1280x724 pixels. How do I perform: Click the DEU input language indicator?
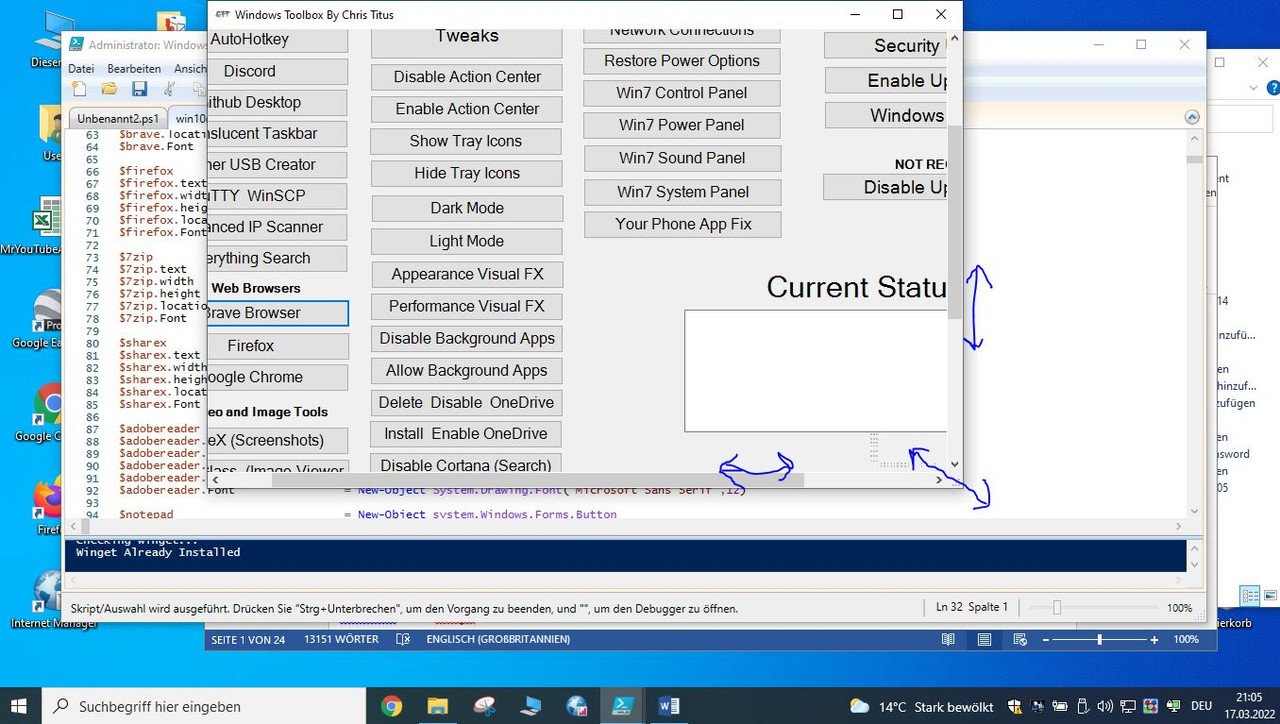click(x=1202, y=706)
